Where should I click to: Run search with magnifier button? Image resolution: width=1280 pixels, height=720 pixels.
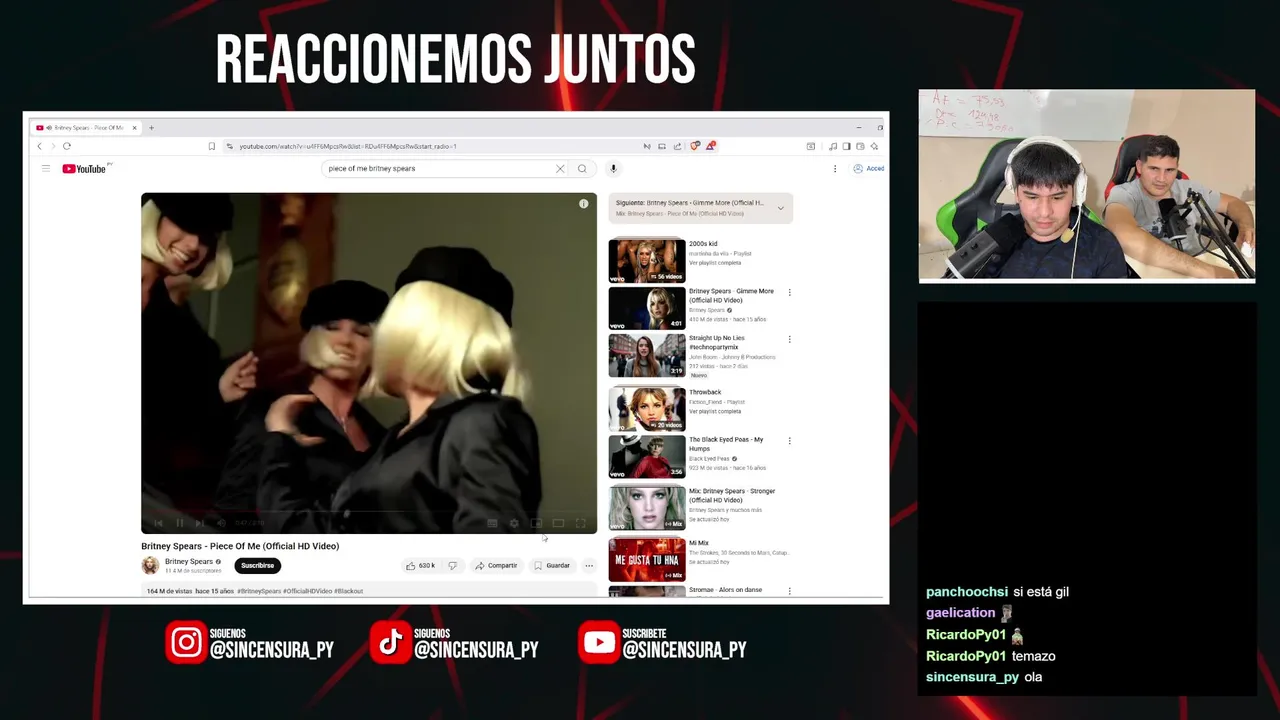[x=582, y=169]
